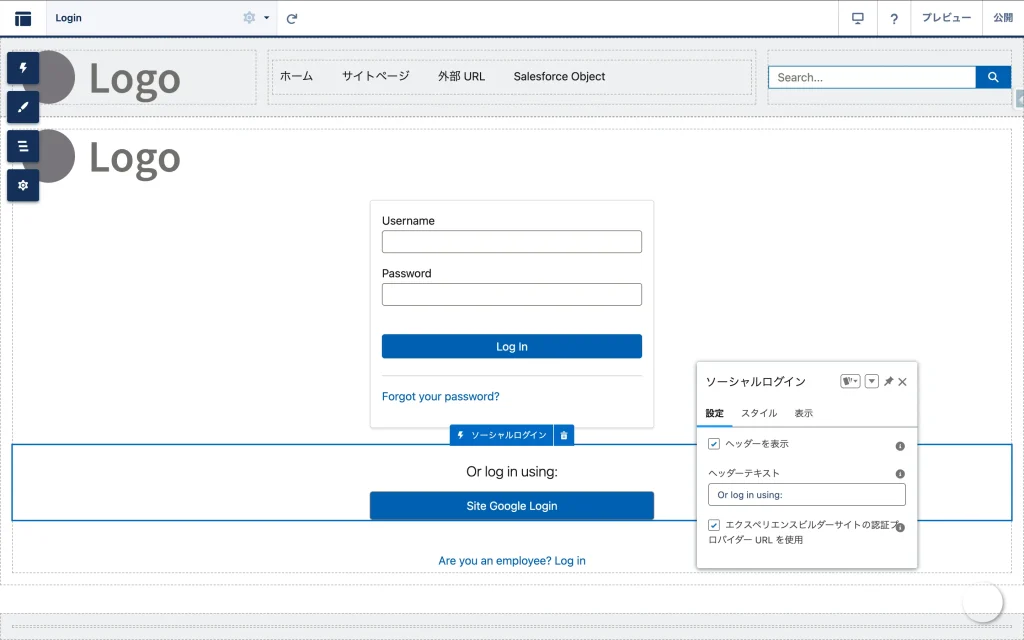Viewport: 1024px width, 640px height.
Task: Open the Theme paintbrush panel
Action: pos(23,107)
